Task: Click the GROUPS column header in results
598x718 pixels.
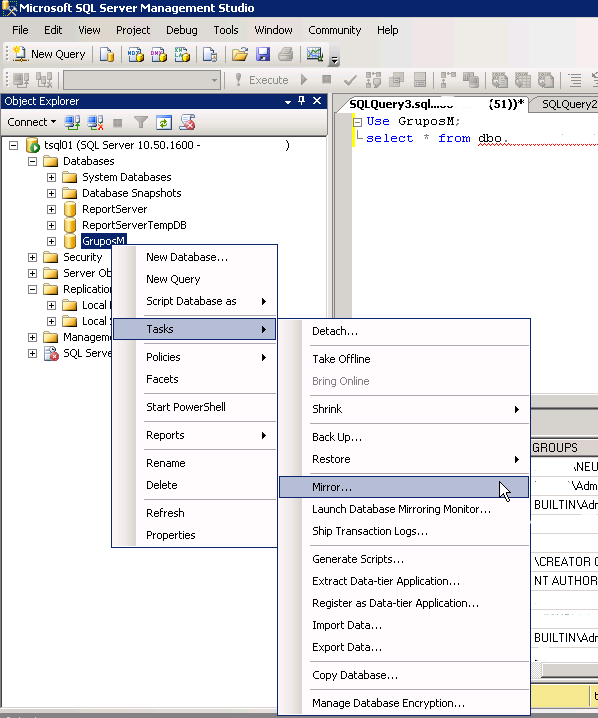Action: (564, 447)
